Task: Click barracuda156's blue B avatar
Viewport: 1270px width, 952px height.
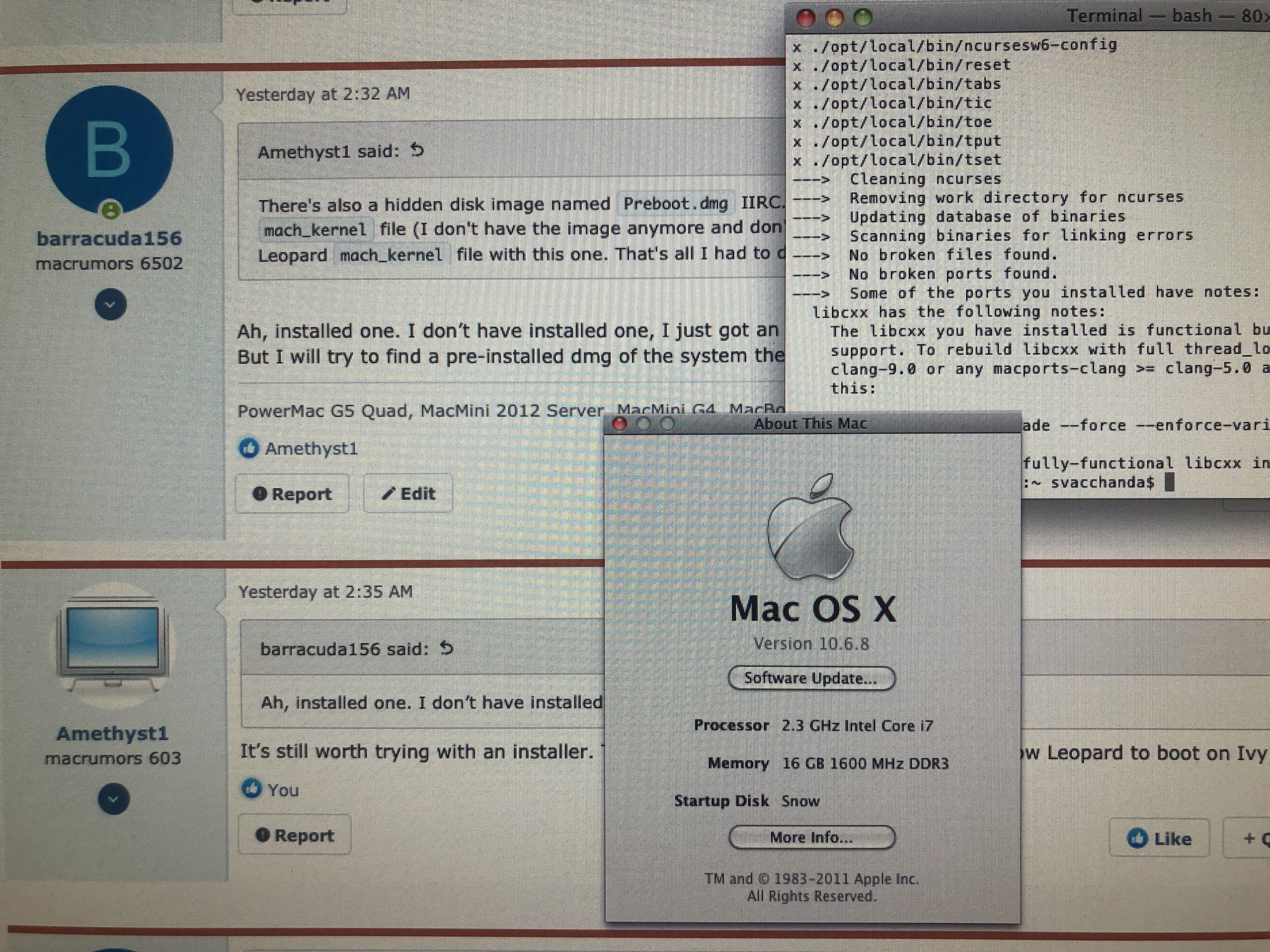Action: pyautogui.click(x=109, y=149)
